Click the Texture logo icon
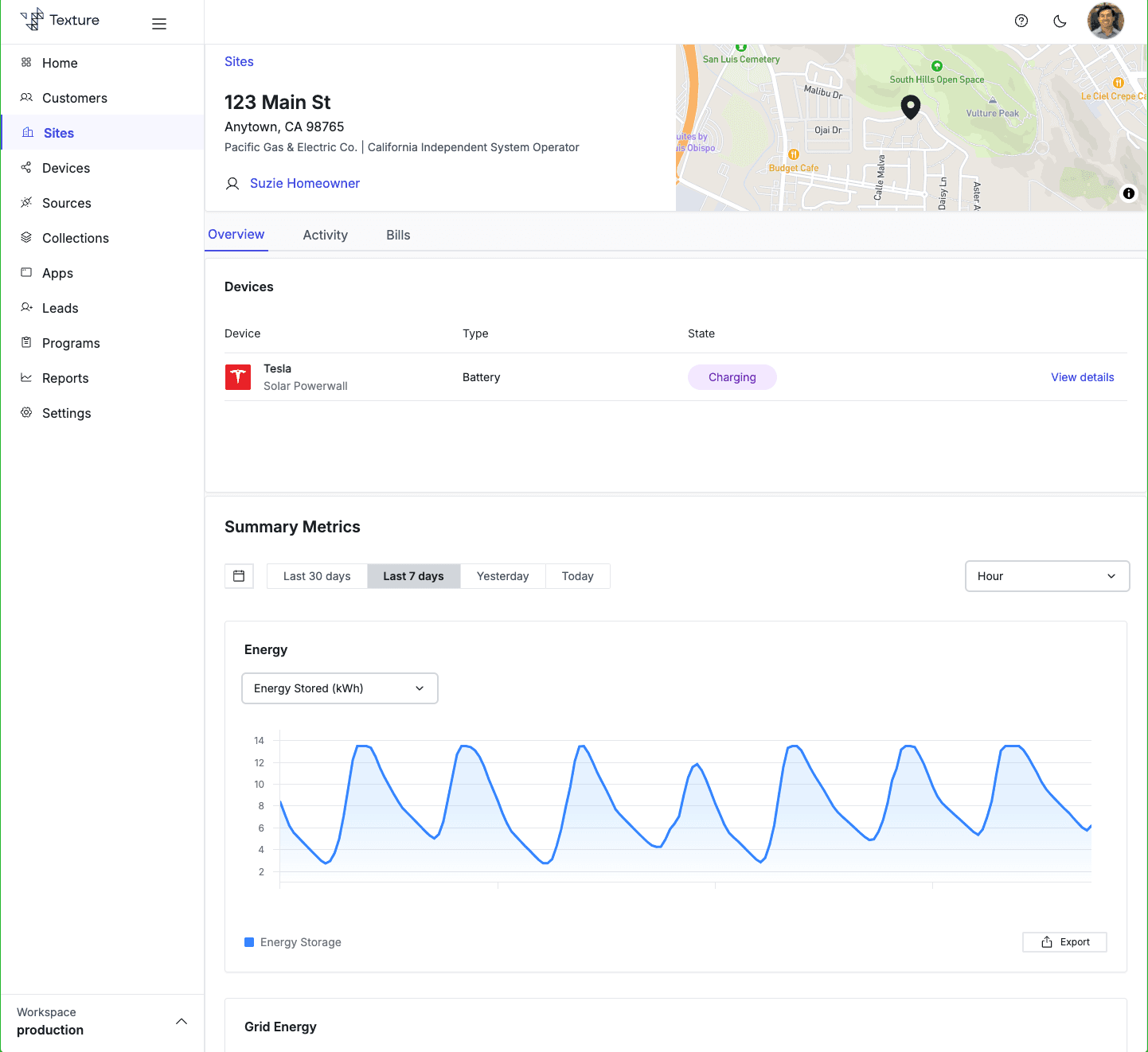1148x1052 pixels. tap(33, 20)
